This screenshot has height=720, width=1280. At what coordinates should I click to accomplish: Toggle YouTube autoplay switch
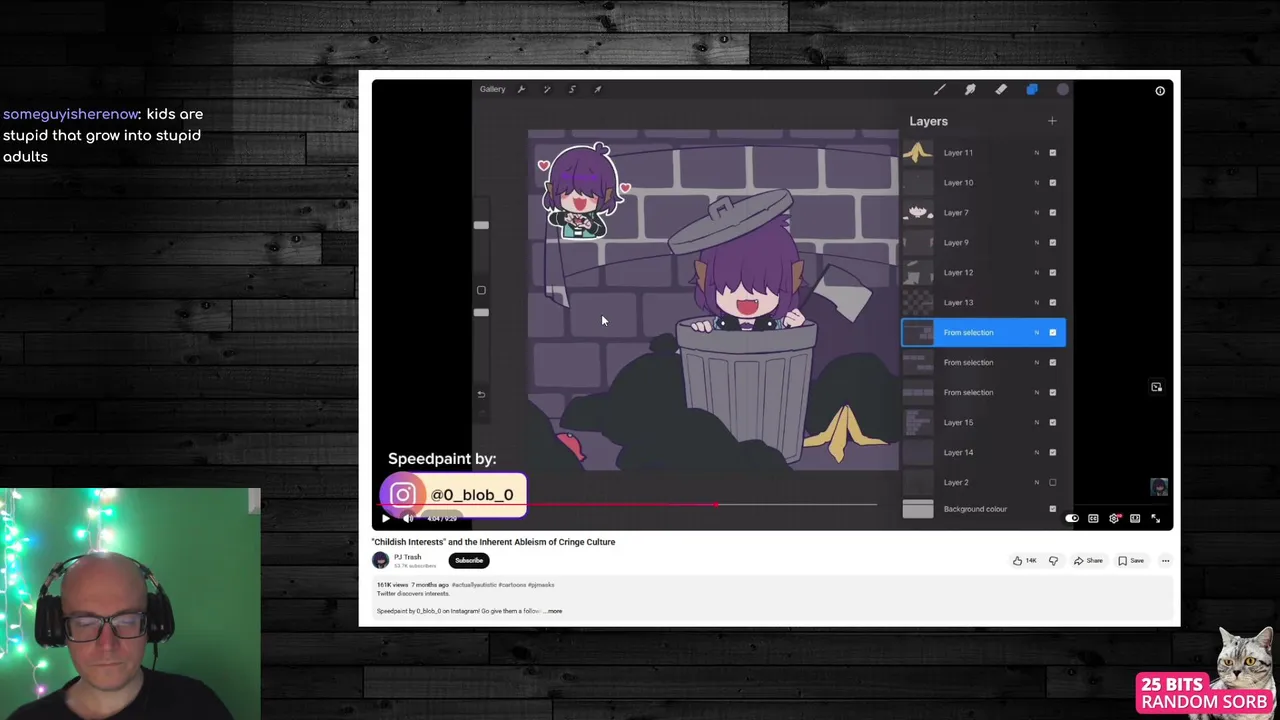1072,518
